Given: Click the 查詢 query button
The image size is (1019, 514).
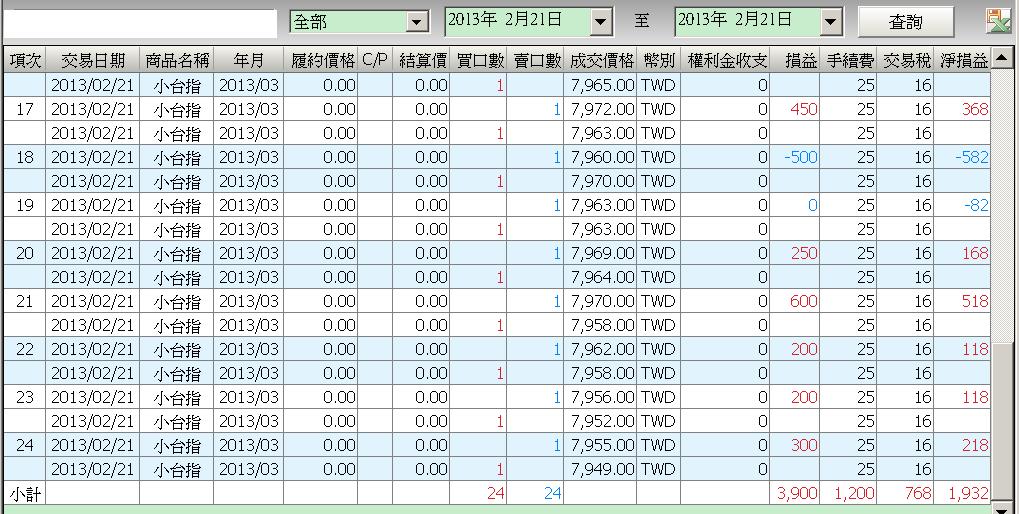Looking at the screenshot, I should click(905, 22).
